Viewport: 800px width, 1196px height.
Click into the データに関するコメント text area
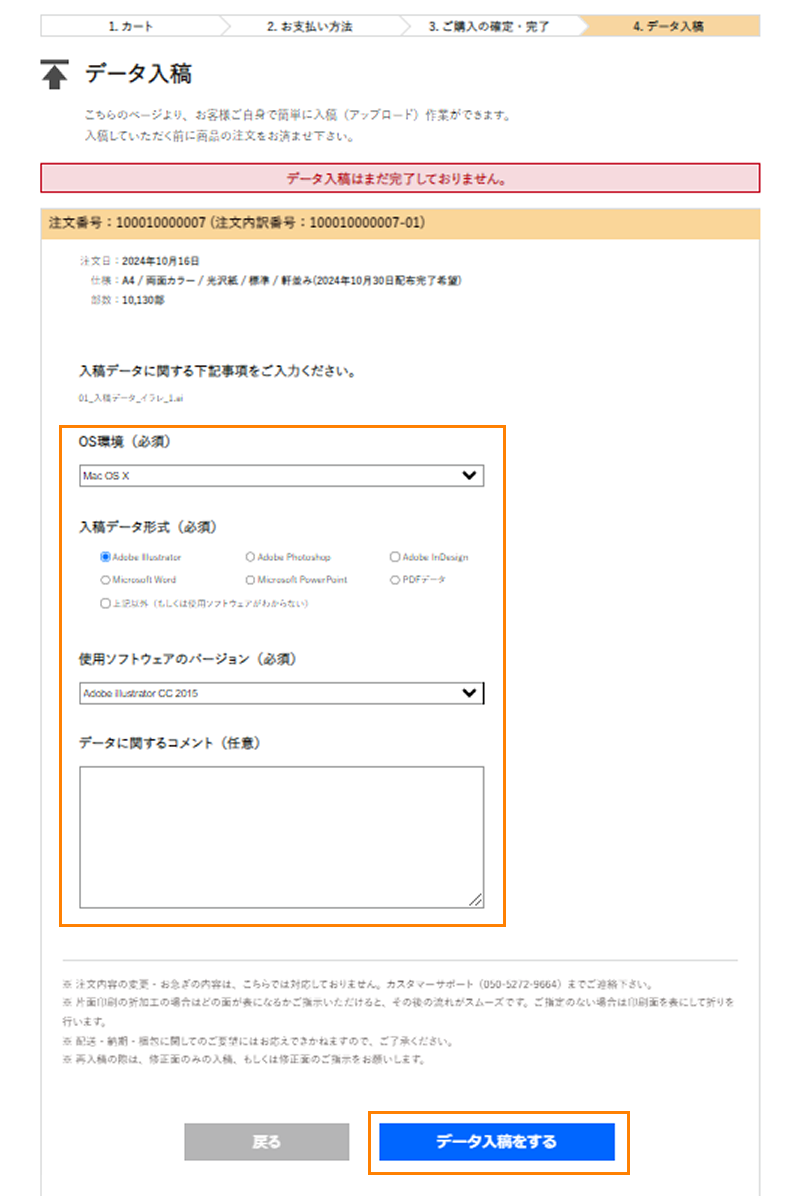coord(280,837)
